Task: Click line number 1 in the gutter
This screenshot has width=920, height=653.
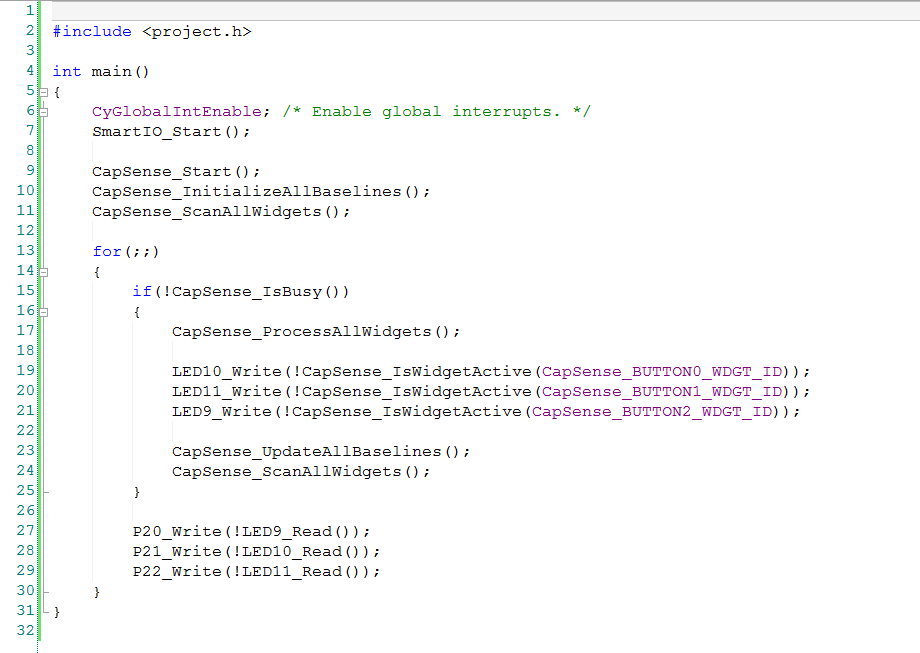Action: tap(30, 11)
